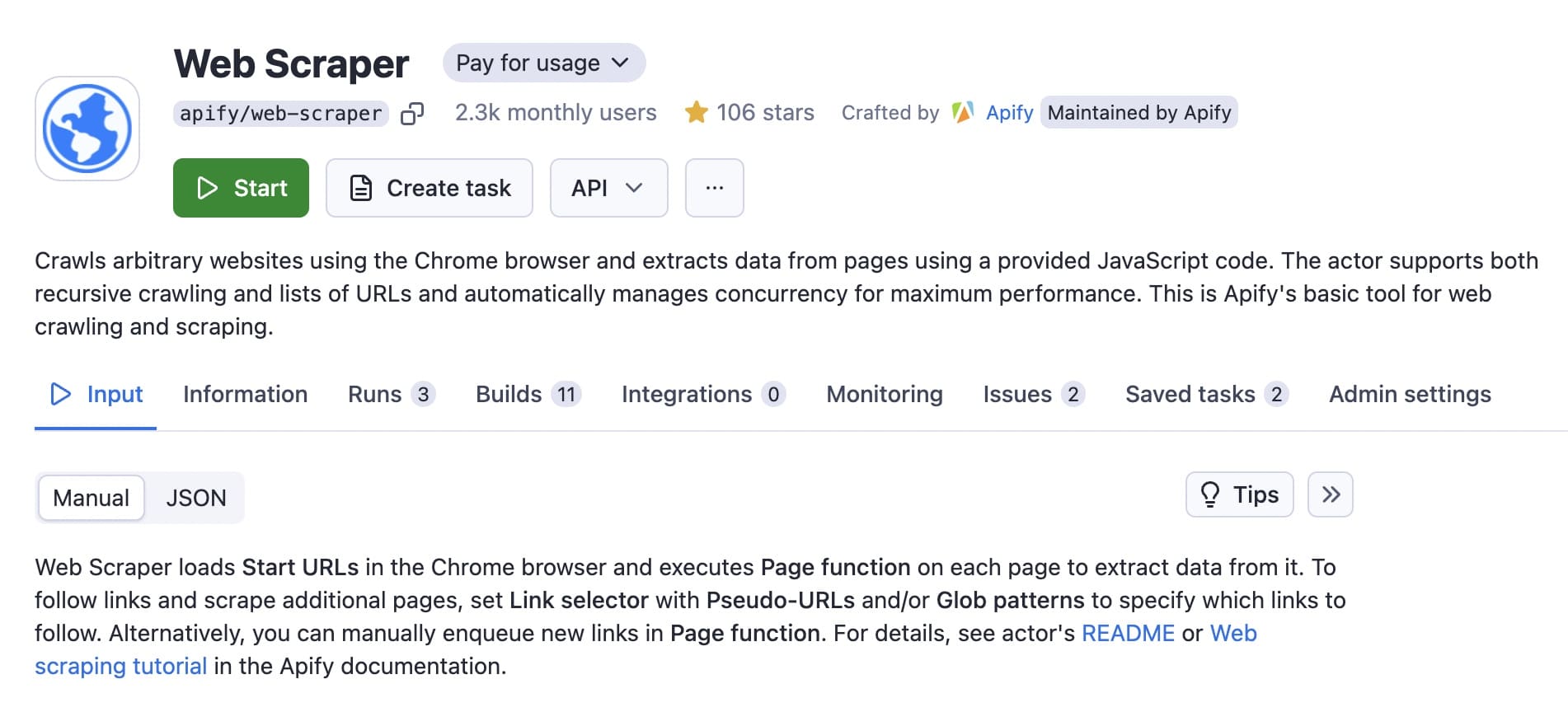Image resolution: width=1568 pixels, height=712 pixels.
Task: Click the apify/web-scraper identifier text
Action: (281, 114)
